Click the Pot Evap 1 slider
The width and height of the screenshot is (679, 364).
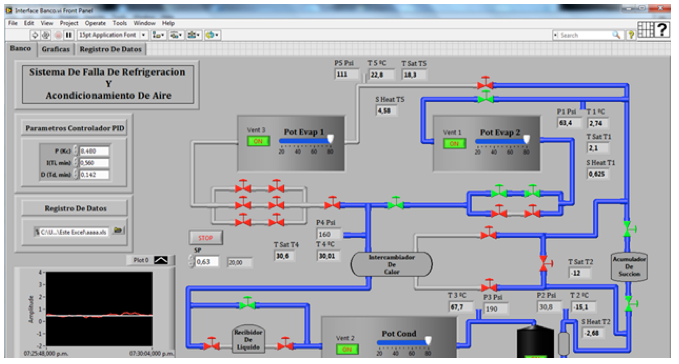(306, 140)
